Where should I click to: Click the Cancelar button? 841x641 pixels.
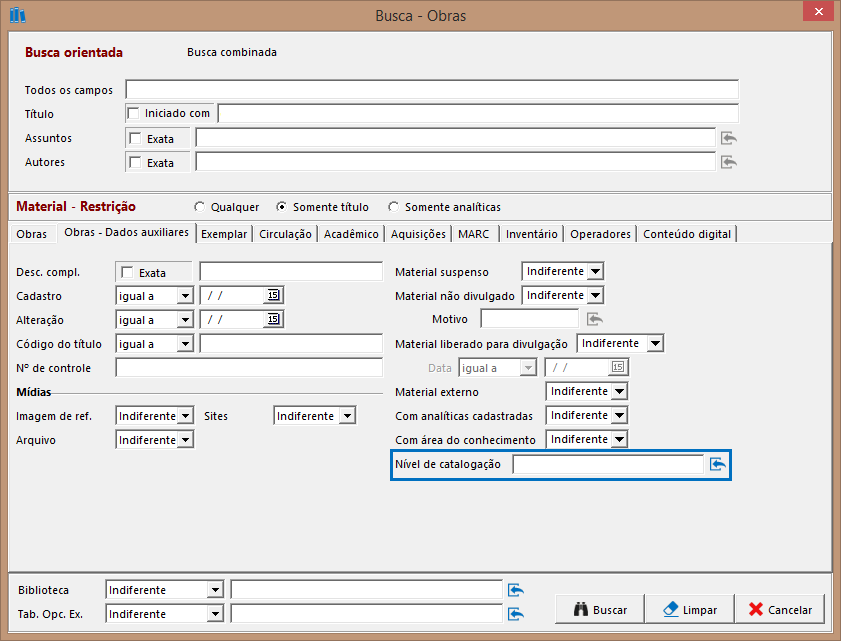pyautogui.click(x=780, y=609)
